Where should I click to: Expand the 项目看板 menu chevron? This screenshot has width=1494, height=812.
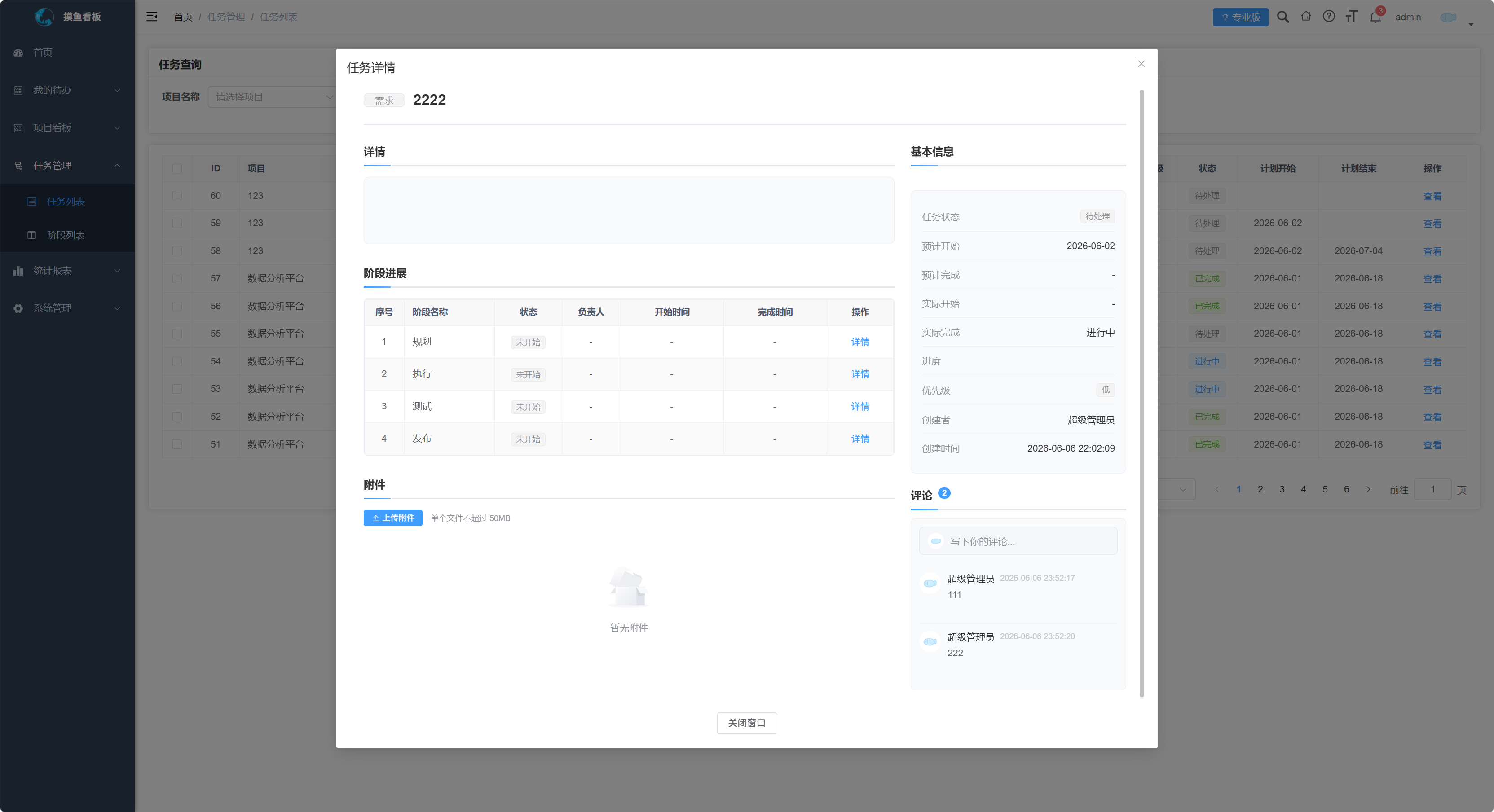117,127
